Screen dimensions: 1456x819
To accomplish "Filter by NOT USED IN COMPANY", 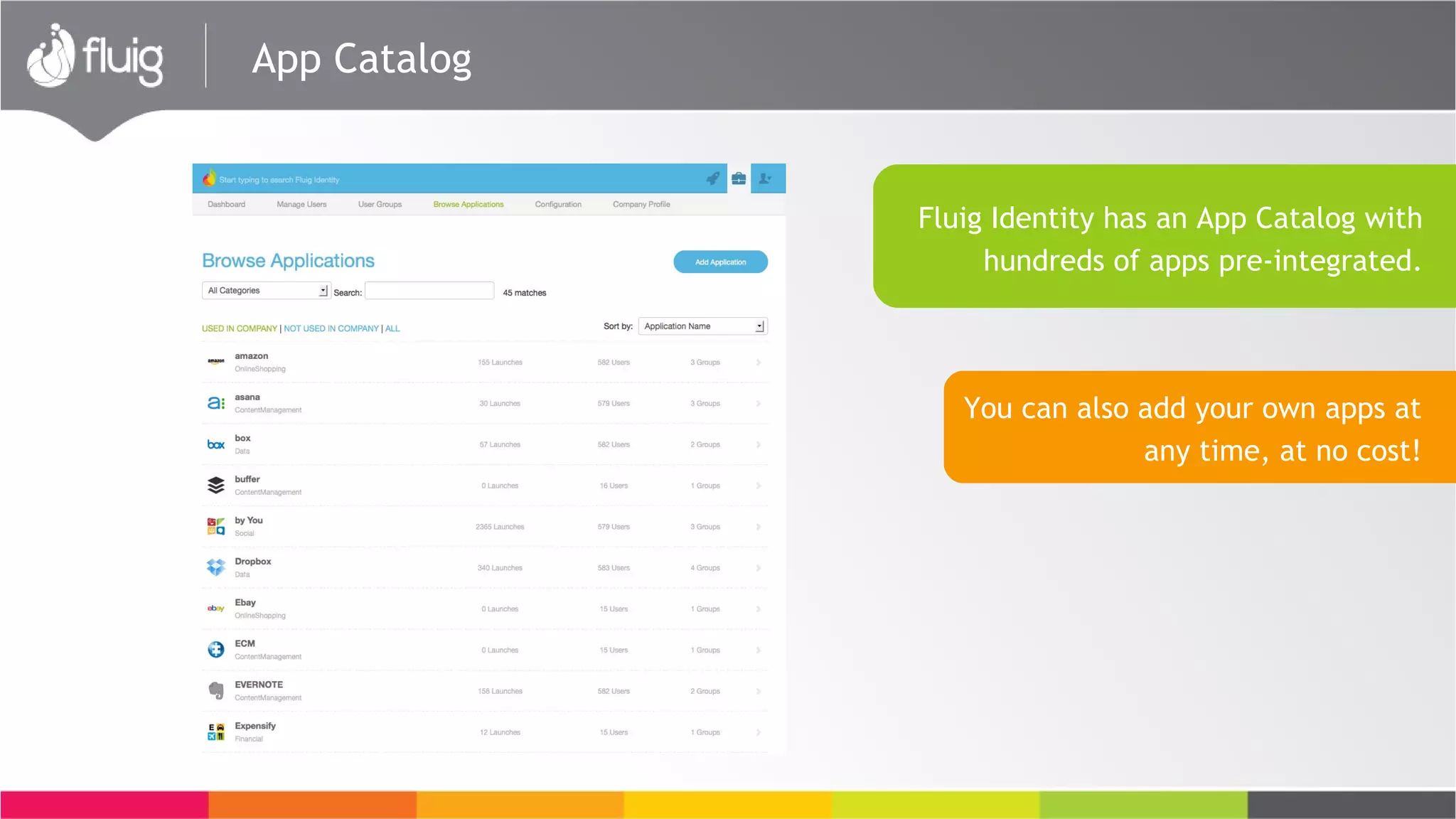I will pos(331,328).
